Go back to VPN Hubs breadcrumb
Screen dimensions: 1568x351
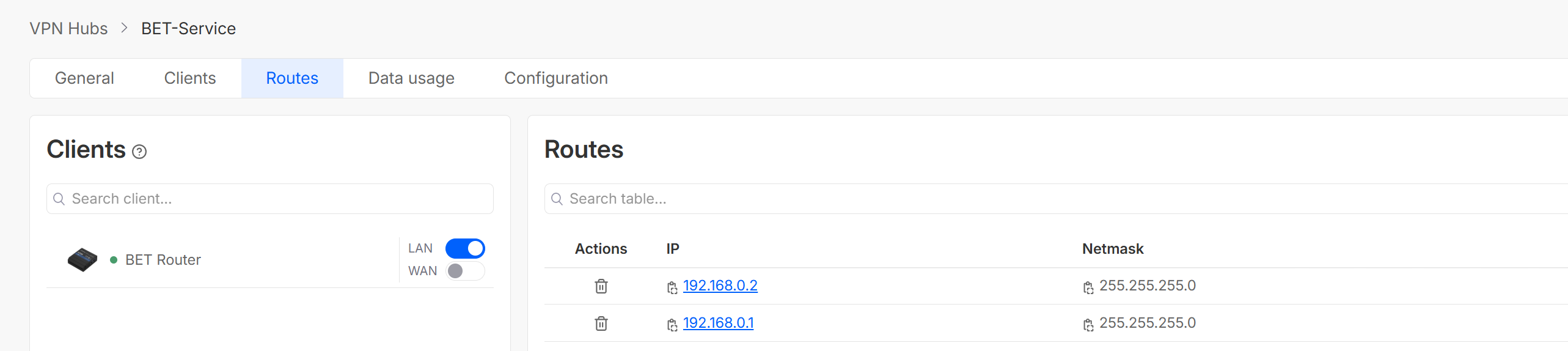[68, 29]
